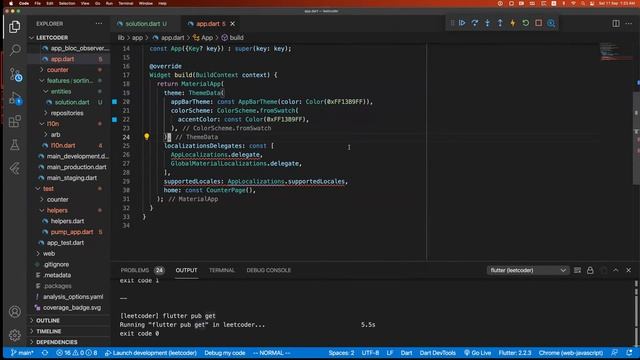Open the Testing beaker view

(15, 144)
